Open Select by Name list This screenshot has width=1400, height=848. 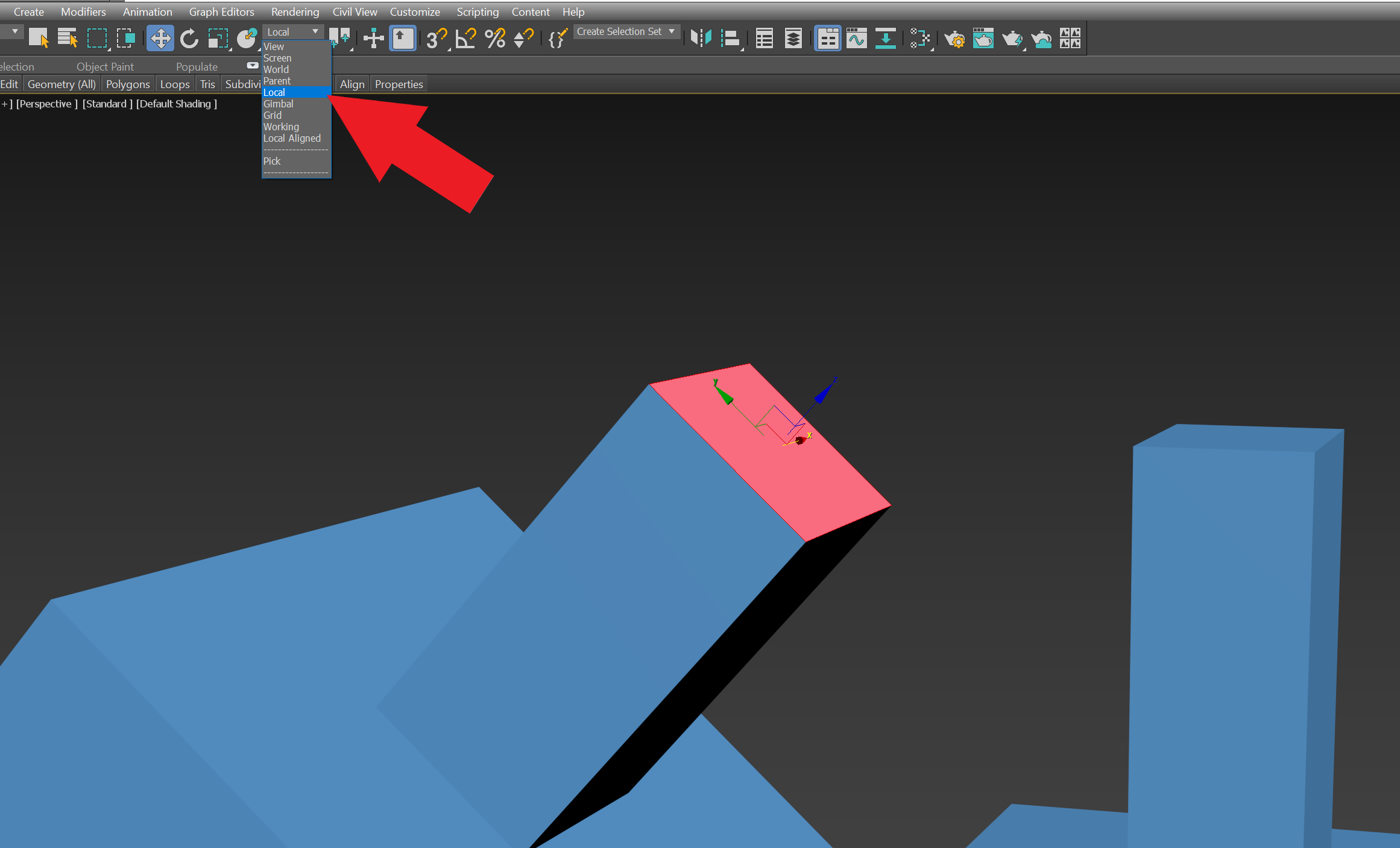point(68,39)
